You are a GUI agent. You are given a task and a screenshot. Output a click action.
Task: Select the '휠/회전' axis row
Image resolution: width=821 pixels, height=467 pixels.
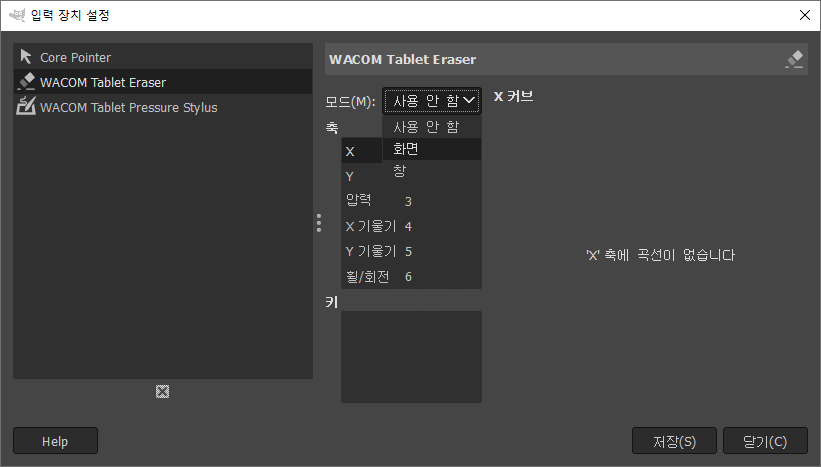coord(412,276)
